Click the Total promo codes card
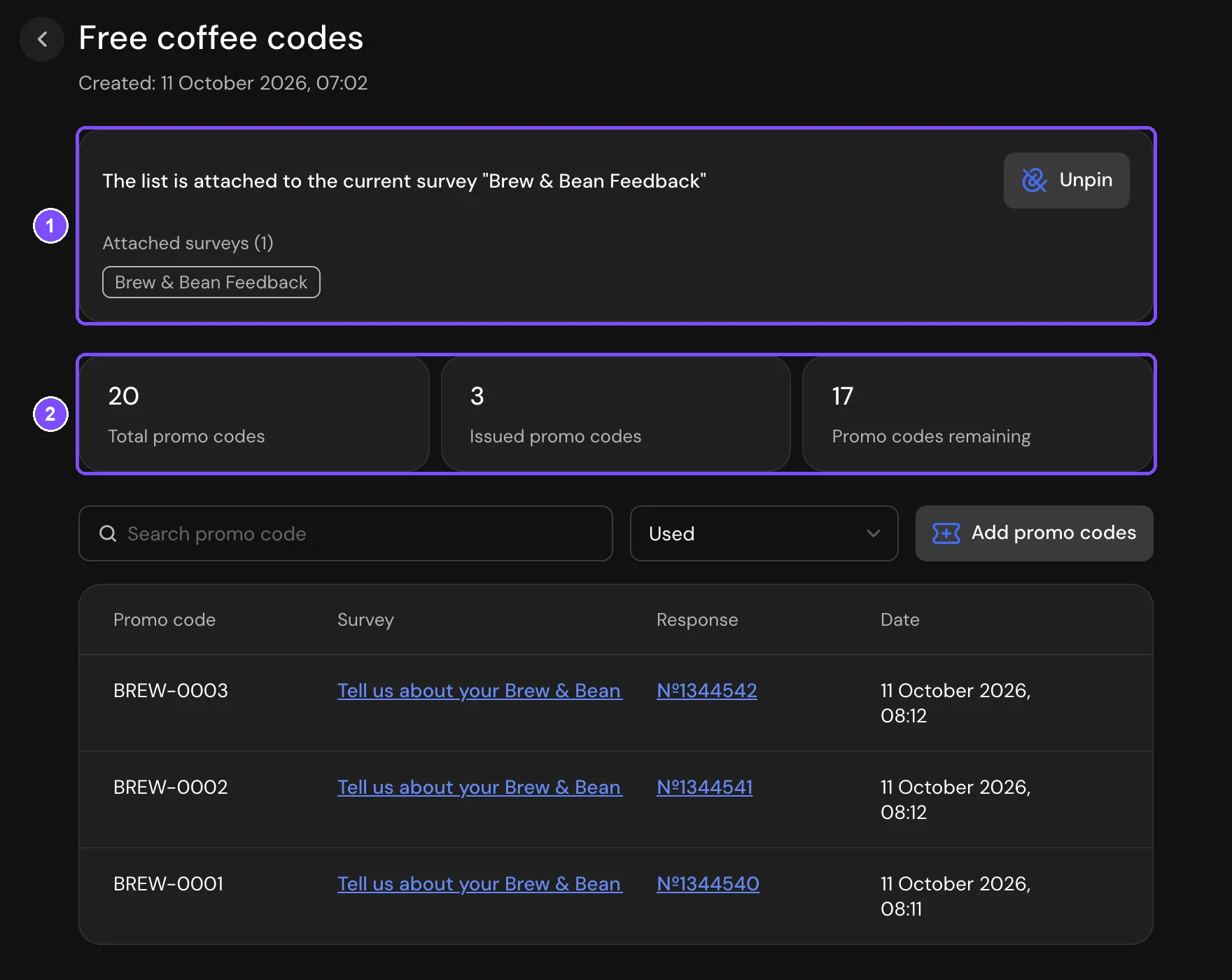Viewport: 1232px width, 980px height. coord(254,414)
